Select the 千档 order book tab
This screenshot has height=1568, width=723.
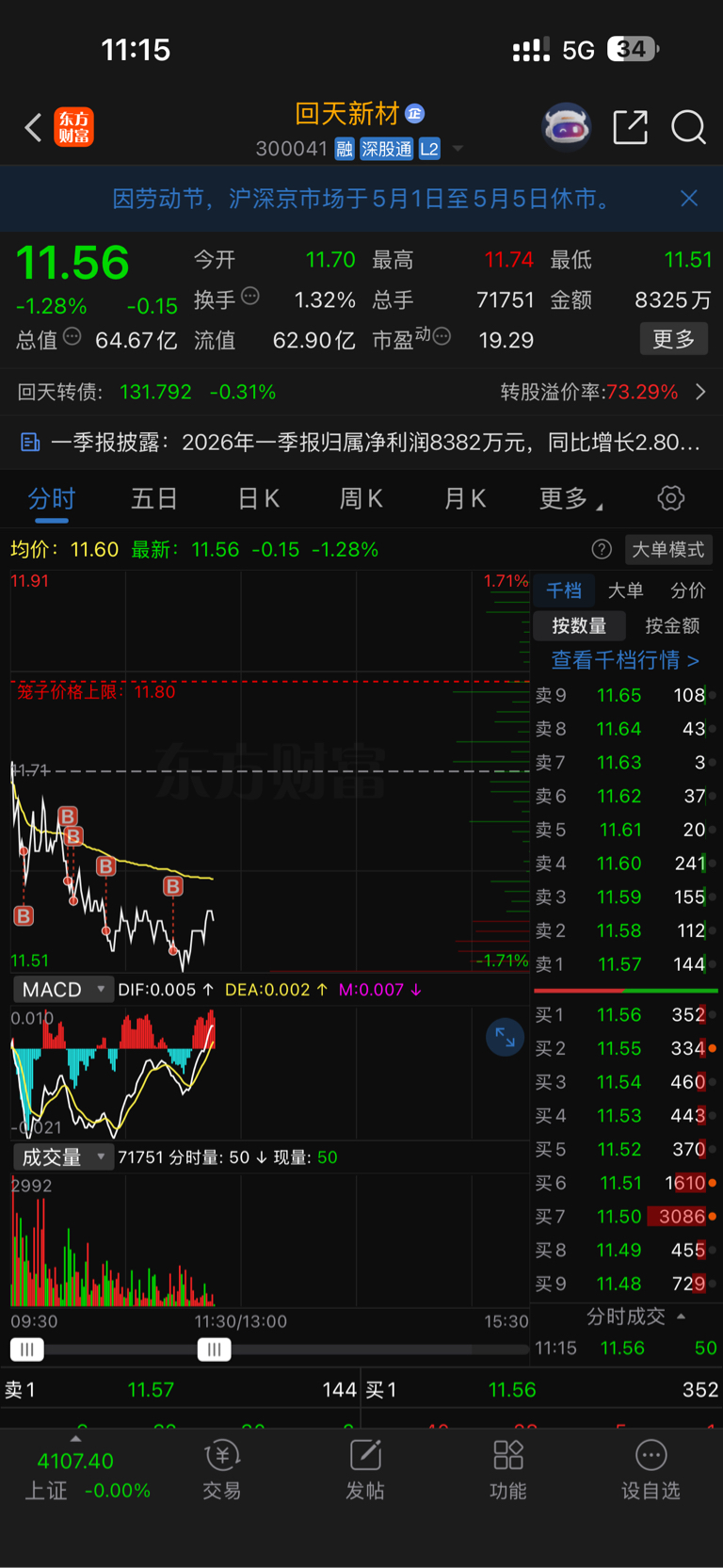coord(564,590)
